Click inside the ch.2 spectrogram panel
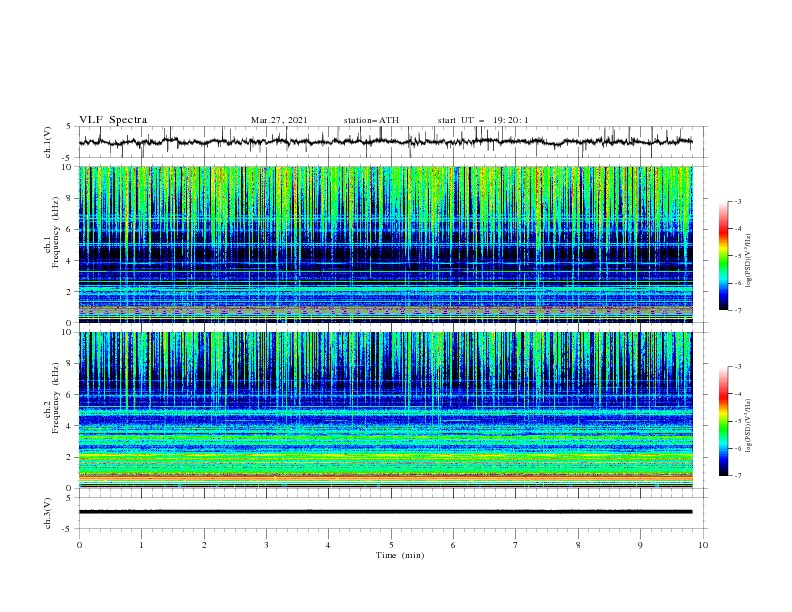Screen dimensions: 792x612 click(x=385, y=410)
